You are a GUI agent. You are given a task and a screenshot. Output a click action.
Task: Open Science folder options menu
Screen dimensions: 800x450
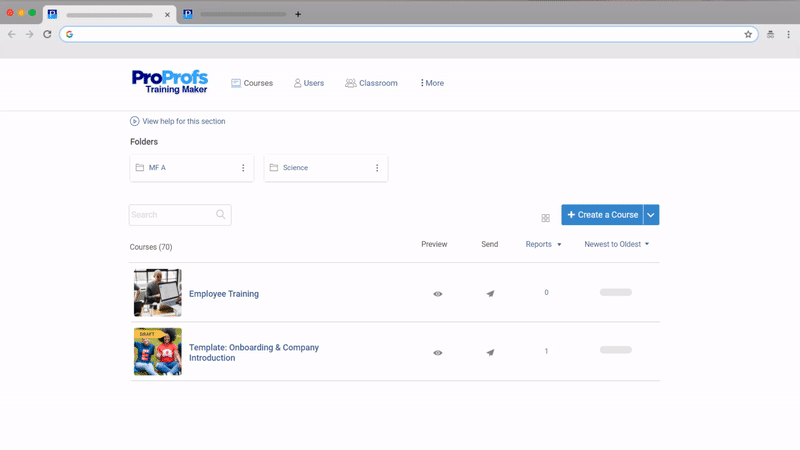(377, 168)
